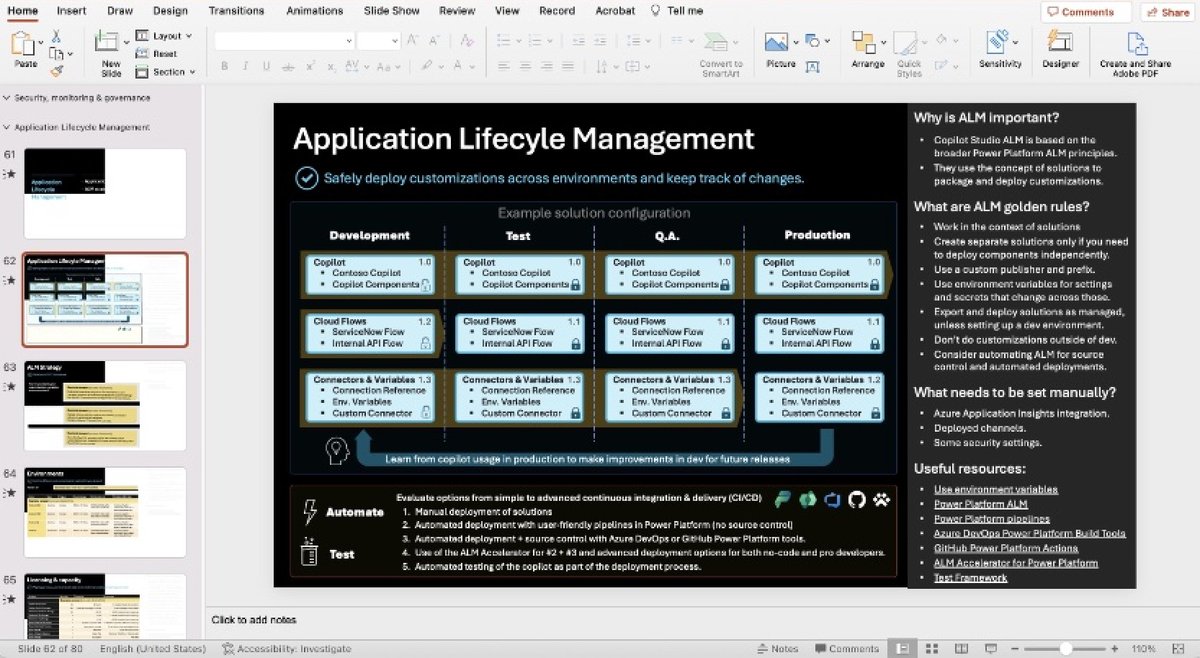
Task: Click the Cut scissors icon
Action: (56, 36)
